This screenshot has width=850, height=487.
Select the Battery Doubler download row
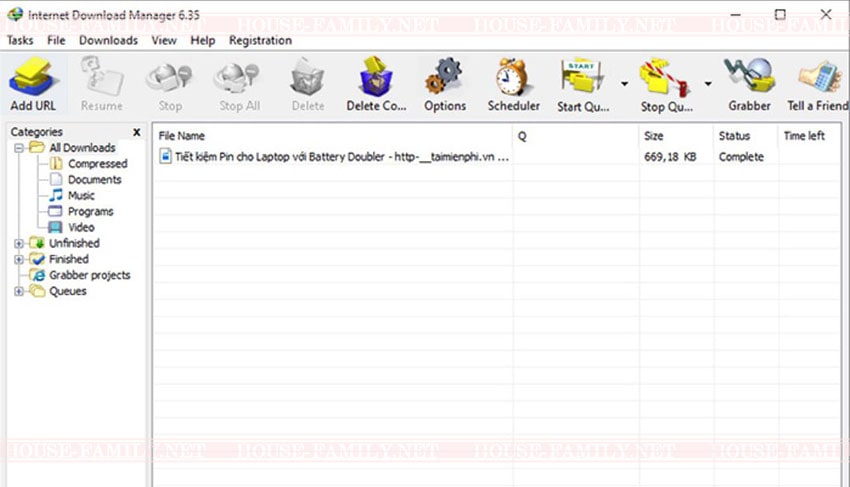pos(497,157)
